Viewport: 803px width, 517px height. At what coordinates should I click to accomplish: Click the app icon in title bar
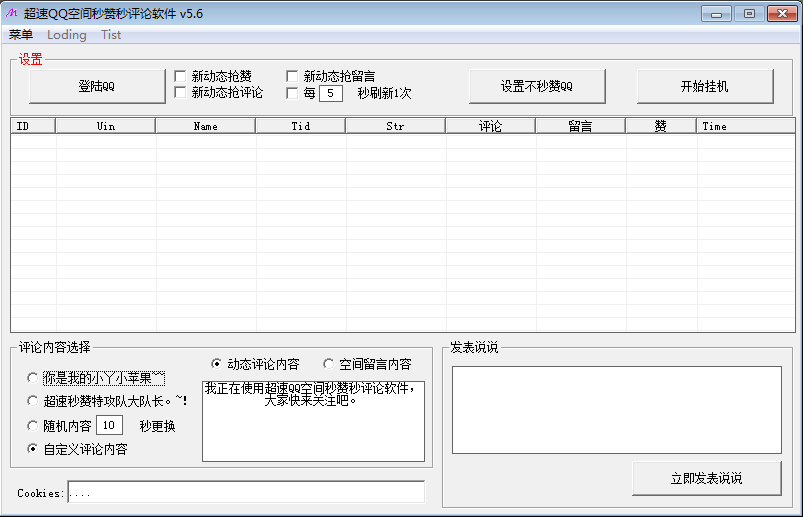pos(11,13)
